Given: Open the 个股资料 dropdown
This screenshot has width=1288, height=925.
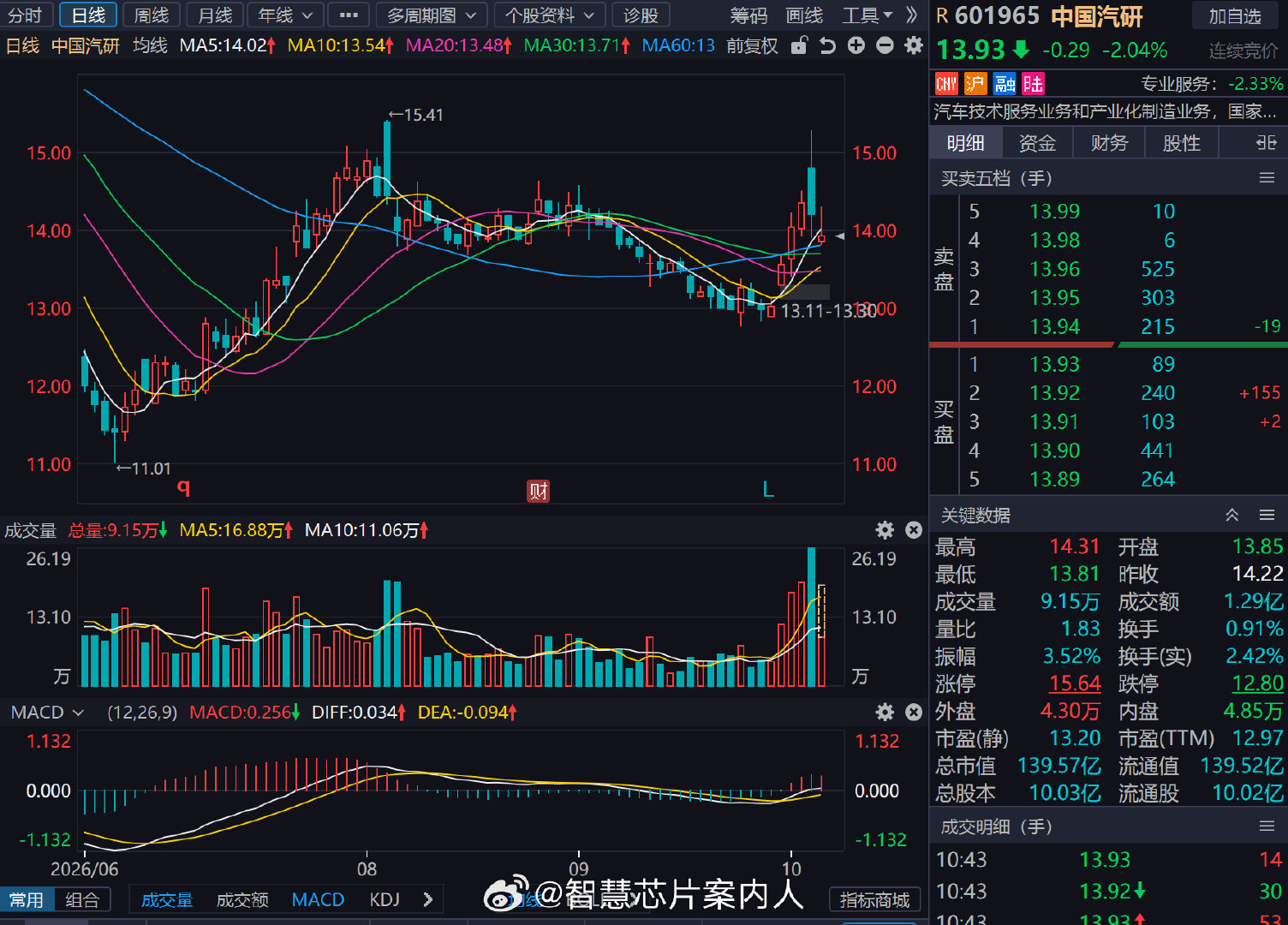Looking at the screenshot, I should pos(549,15).
